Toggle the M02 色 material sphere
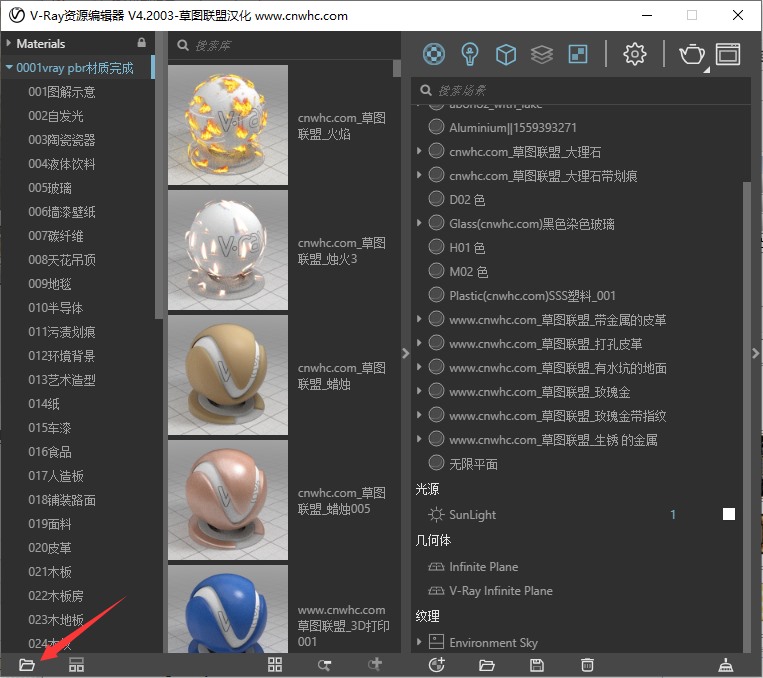This screenshot has width=763, height=678. [x=436, y=271]
